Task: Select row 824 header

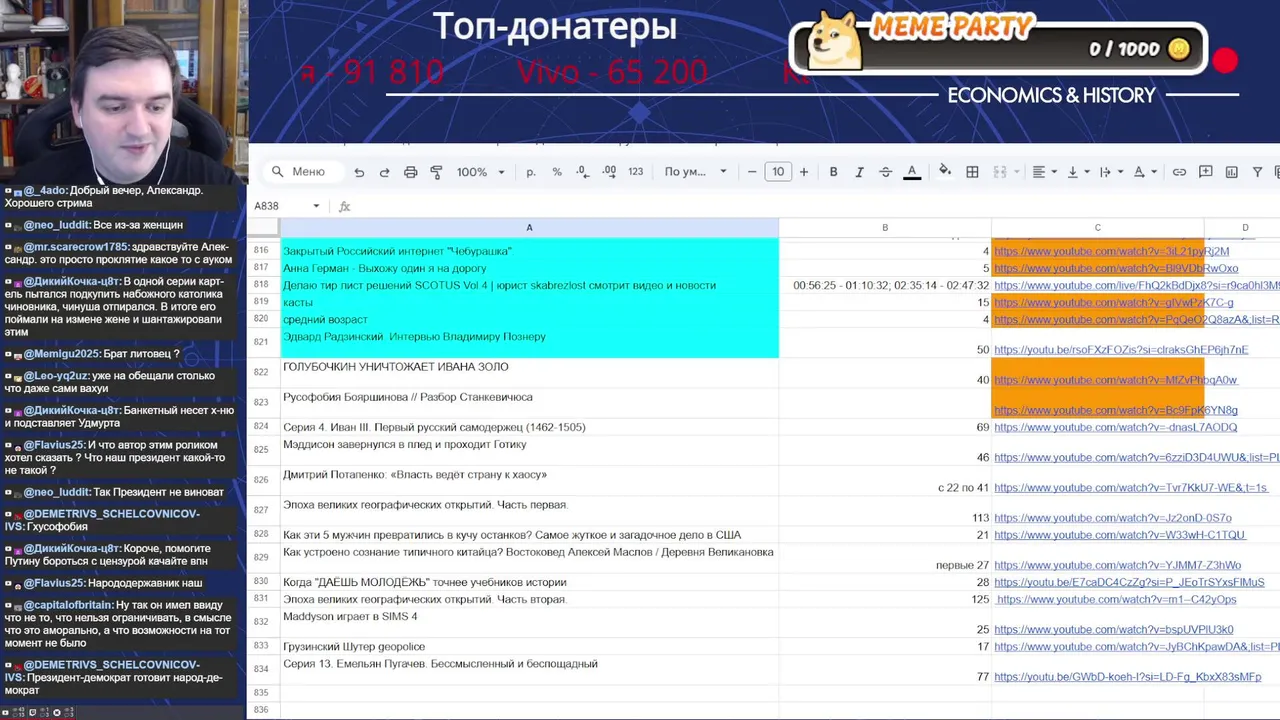Action: coord(262,427)
